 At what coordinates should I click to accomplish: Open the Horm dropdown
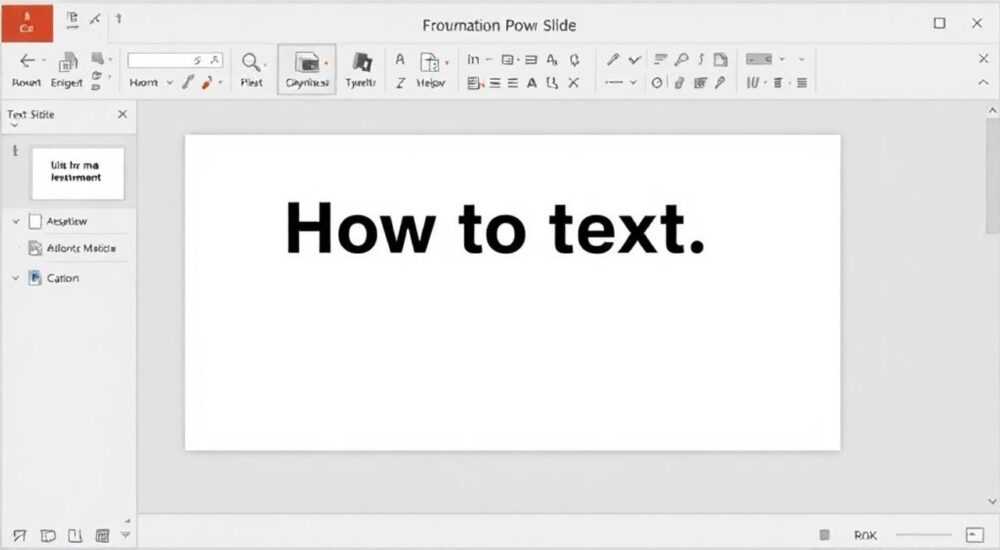click(x=170, y=82)
